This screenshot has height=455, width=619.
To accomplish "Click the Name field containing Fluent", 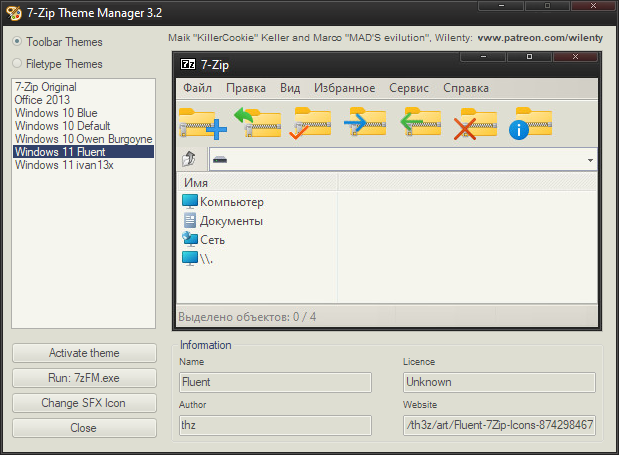I will [x=275, y=382].
